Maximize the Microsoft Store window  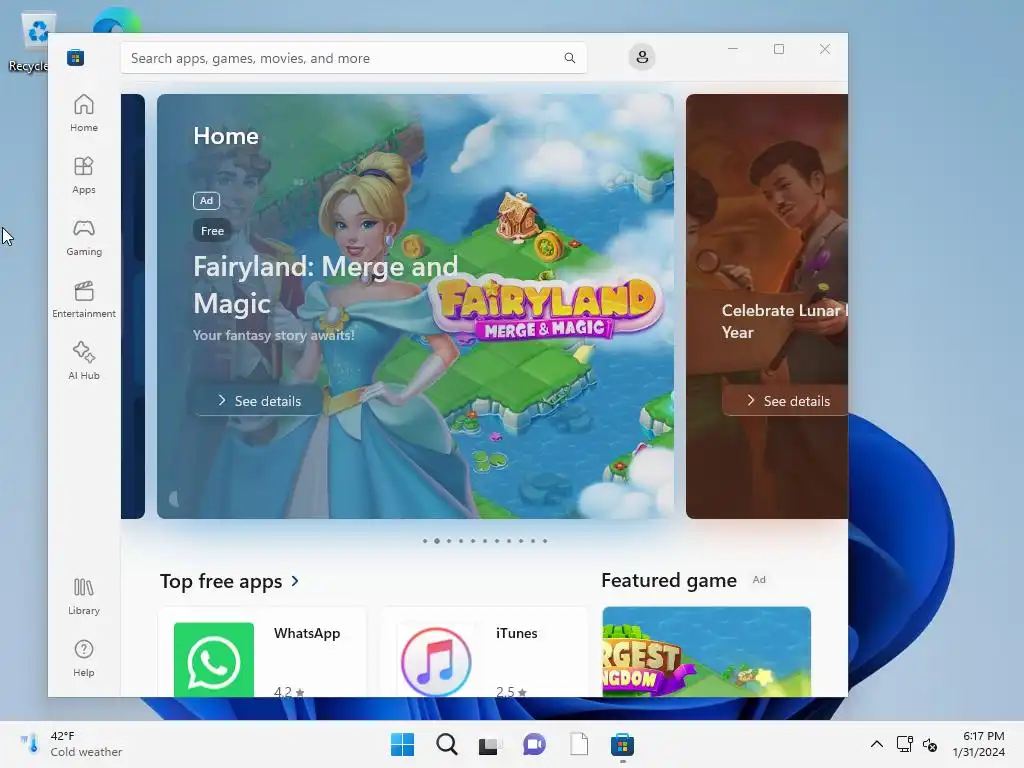pos(778,49)
